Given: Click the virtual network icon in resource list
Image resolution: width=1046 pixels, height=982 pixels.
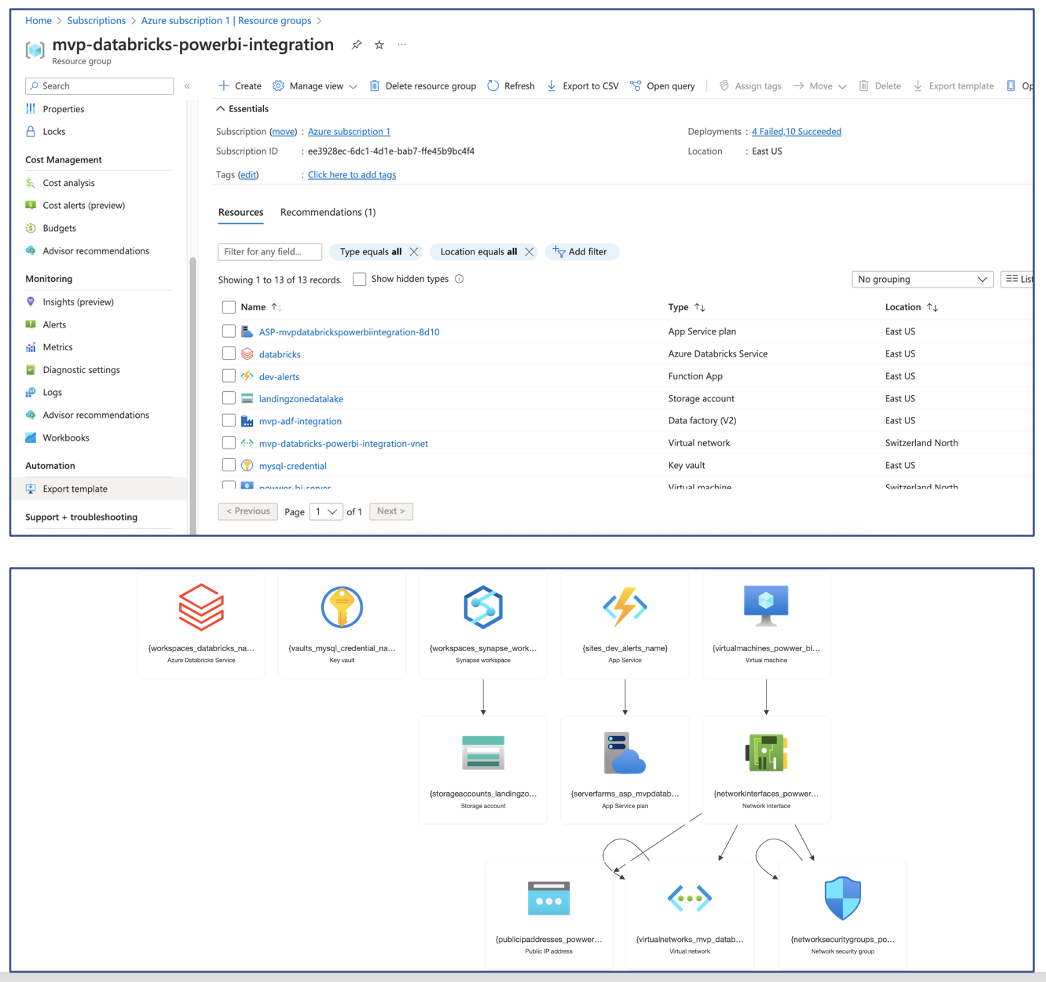Looking at the screenshot, I should click(247, 443).
